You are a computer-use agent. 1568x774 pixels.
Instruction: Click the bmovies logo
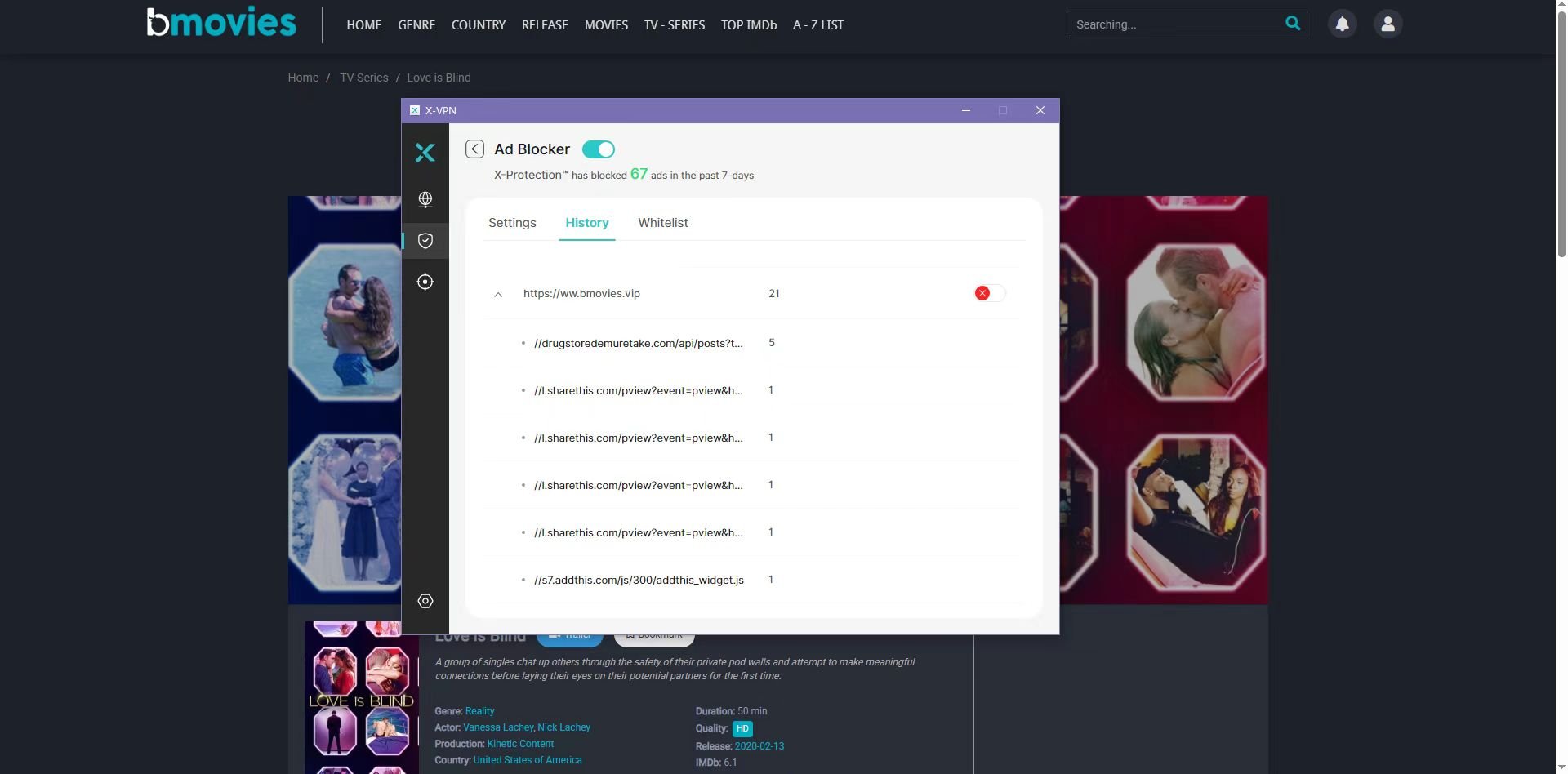tap(221, 22)
